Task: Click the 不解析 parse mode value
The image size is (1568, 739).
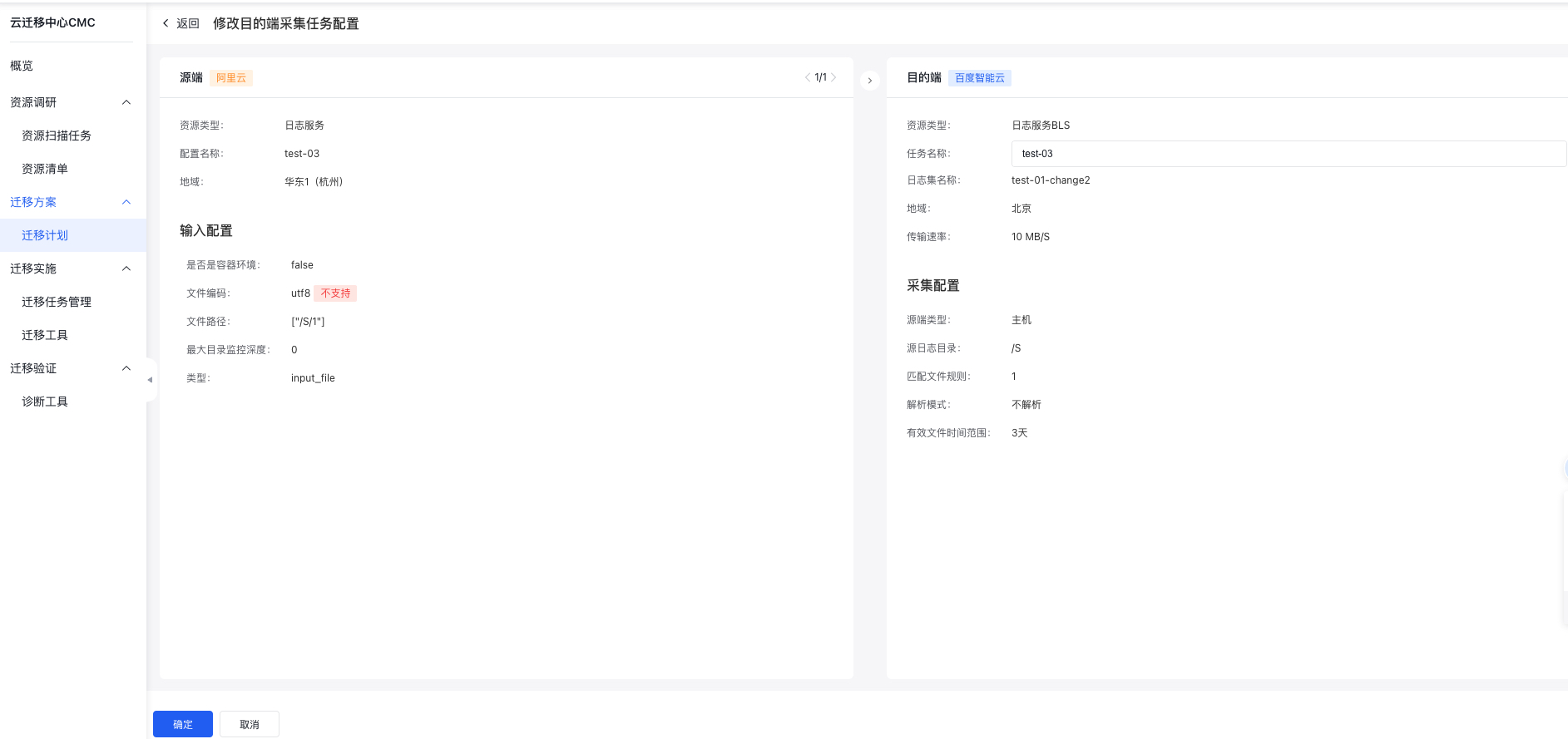Action: [x=1026, y=405]
